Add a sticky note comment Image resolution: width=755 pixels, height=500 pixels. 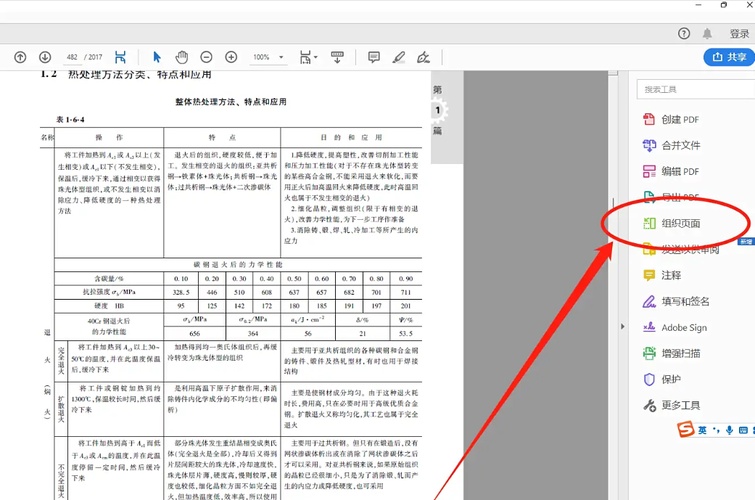coord(374,57)
